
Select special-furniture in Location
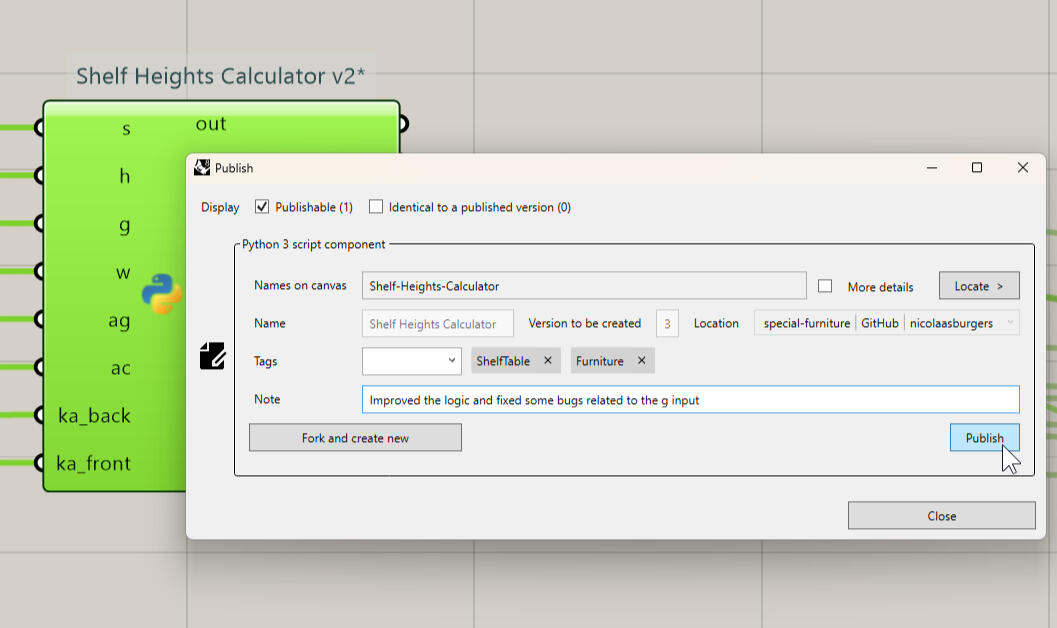click(x=806, y=323)
